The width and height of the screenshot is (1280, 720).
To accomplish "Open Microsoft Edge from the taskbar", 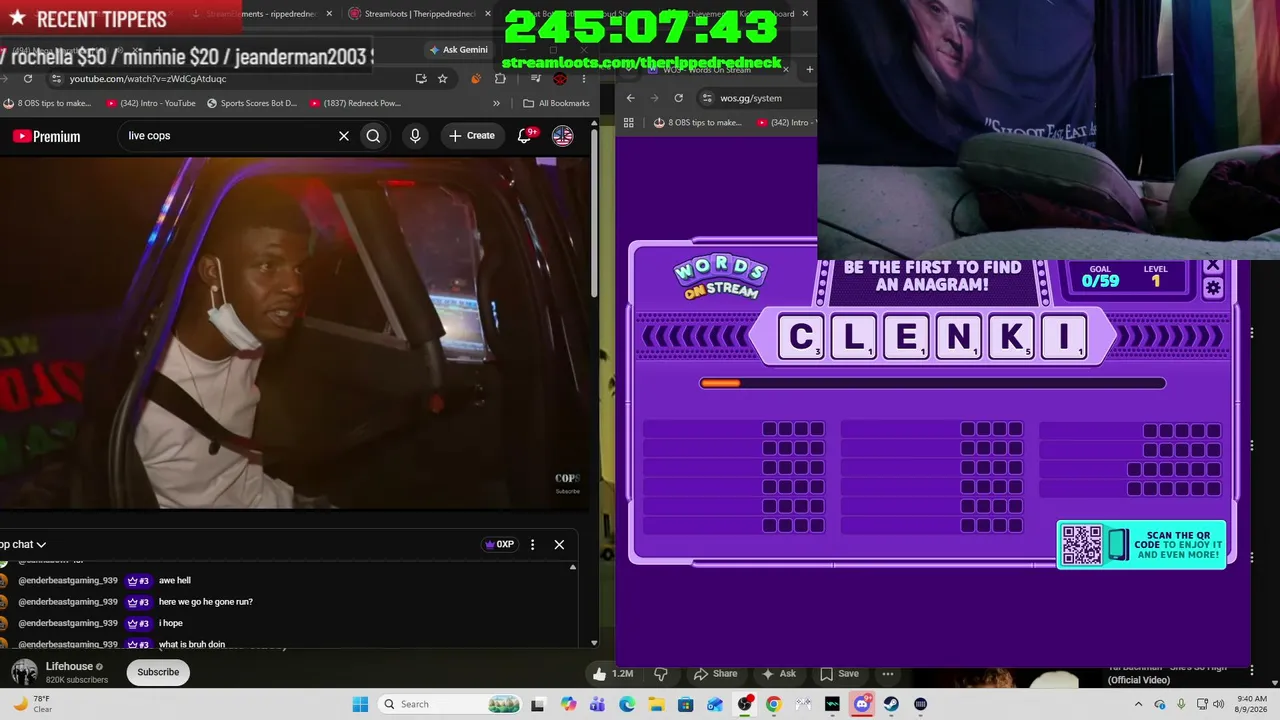I will point(627,705).
